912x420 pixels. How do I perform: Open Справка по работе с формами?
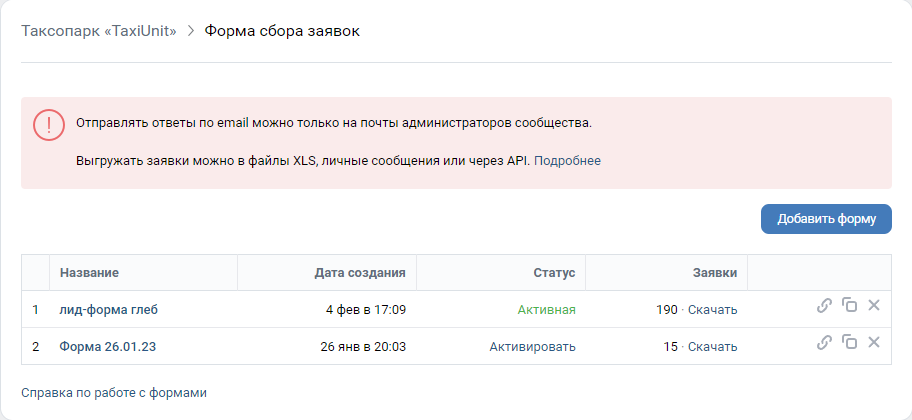[114, 393]
